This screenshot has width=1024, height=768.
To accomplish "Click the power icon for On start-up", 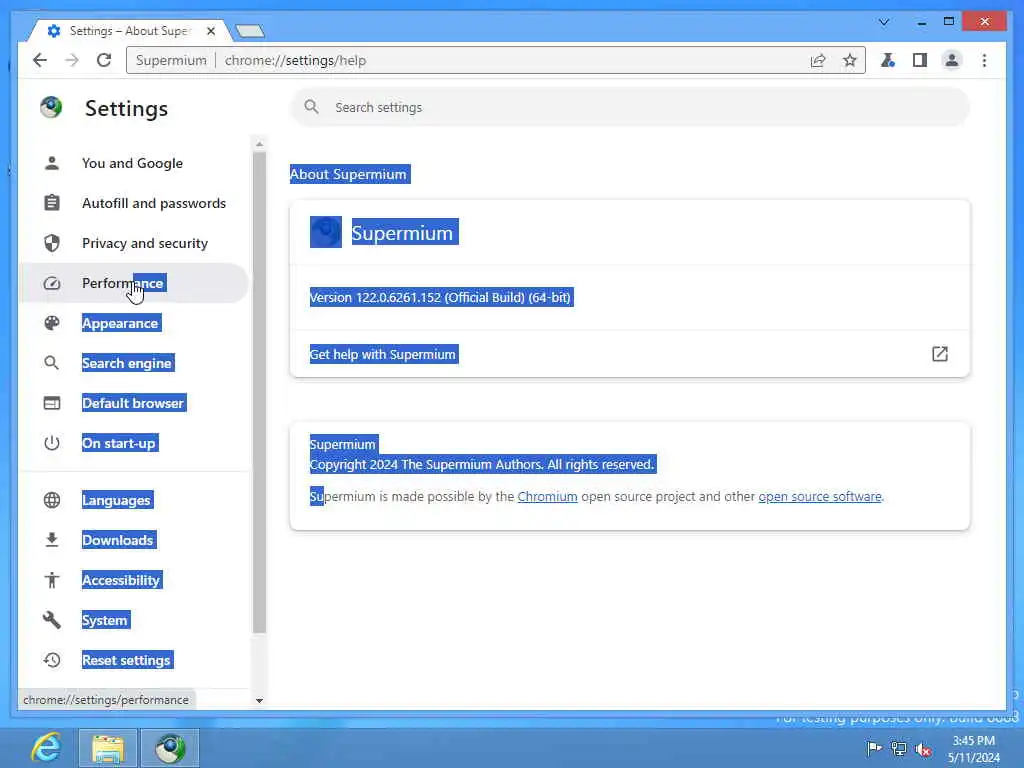I will 52,443.
